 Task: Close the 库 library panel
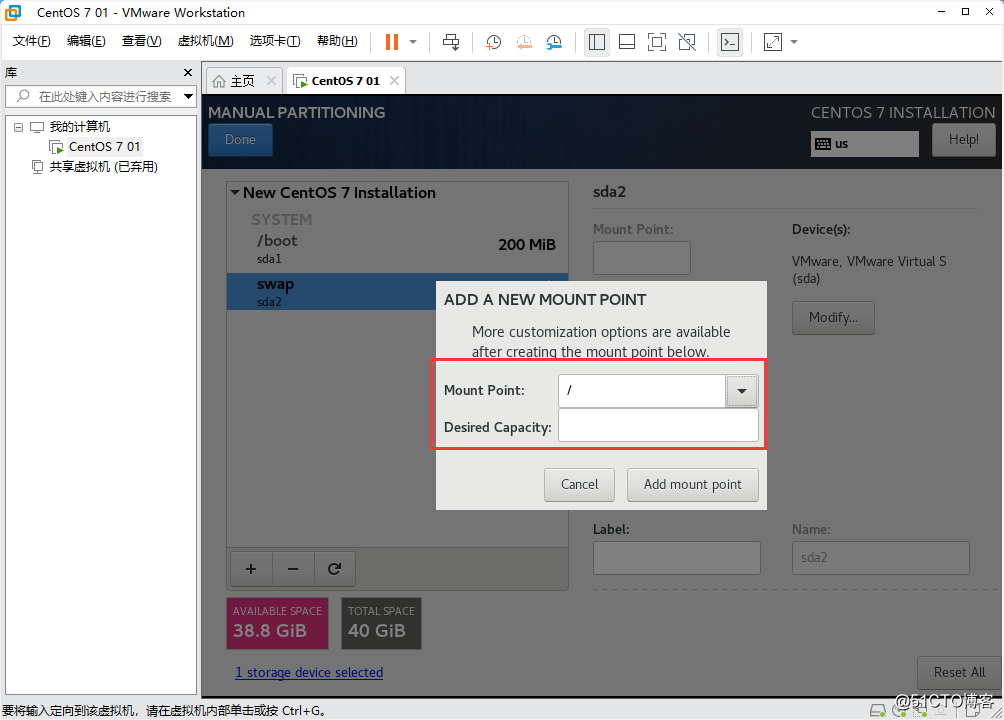(188, 72)
